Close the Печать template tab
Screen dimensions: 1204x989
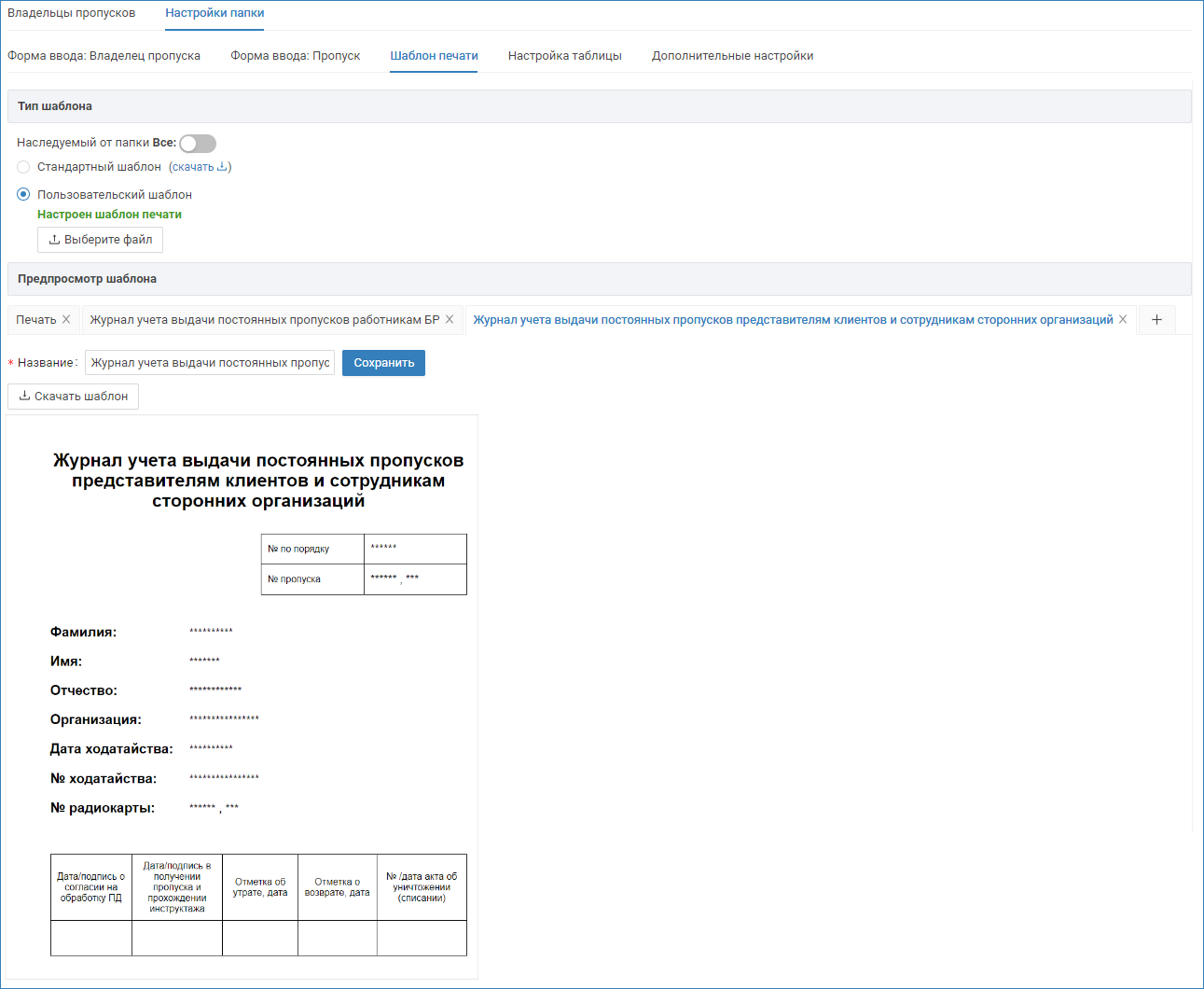[x=66, y=320]
